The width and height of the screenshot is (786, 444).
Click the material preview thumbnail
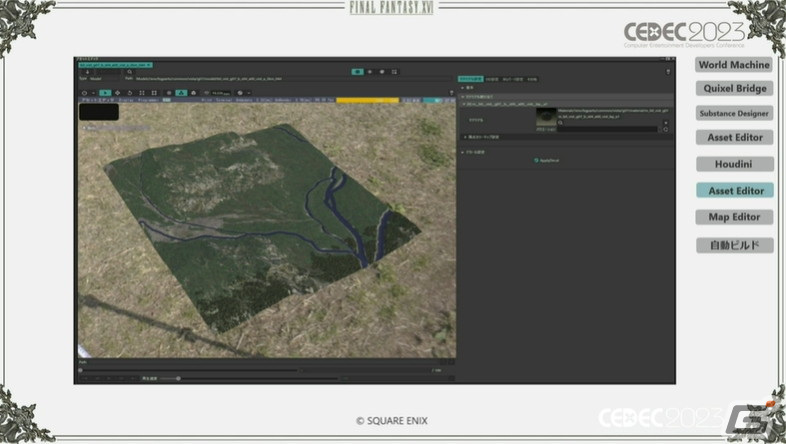point(546,117)
